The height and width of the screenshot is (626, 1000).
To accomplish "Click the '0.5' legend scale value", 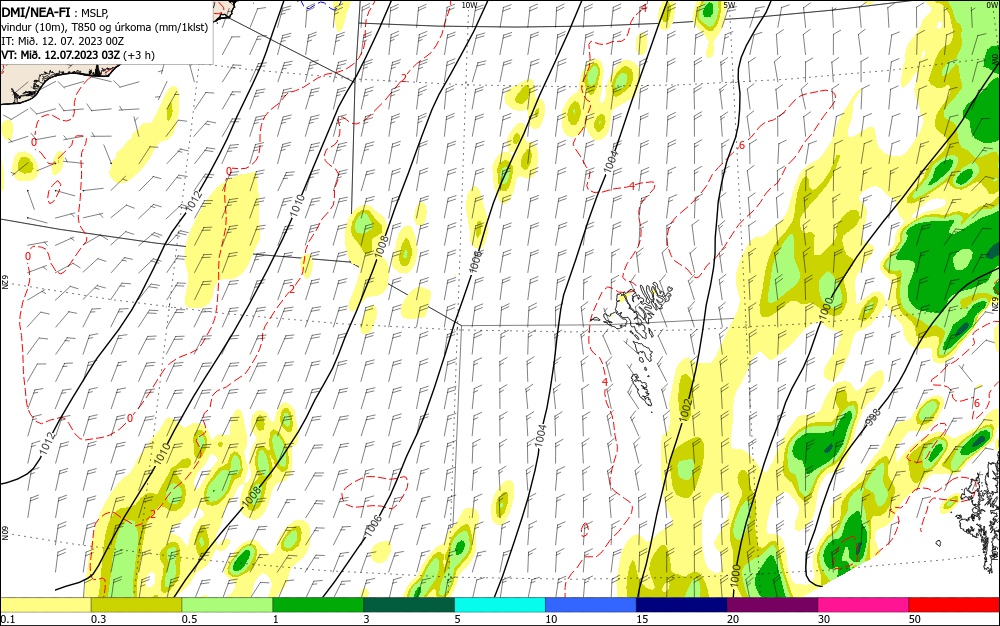I will click(x=189, y=620).
